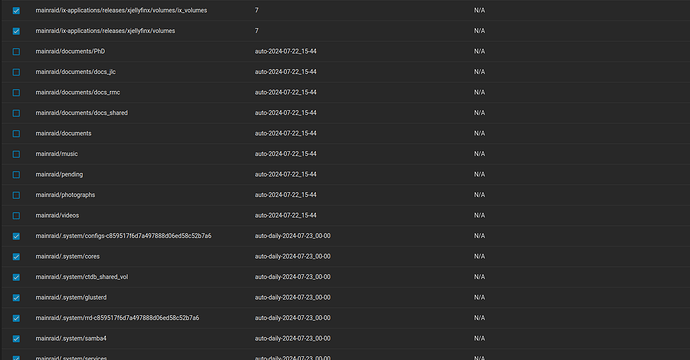Click the mainraid/.system/cores name

67,256
